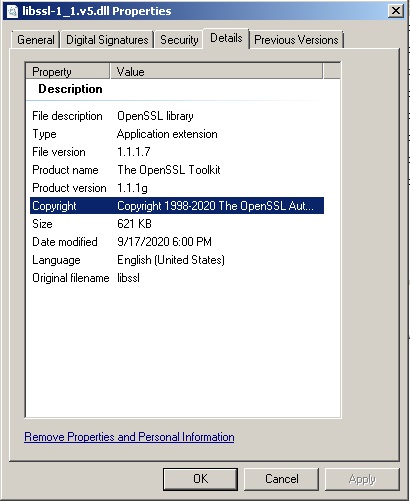Confirm with the OK button
Screen dimensions: 410x501
tap(200, 479)
